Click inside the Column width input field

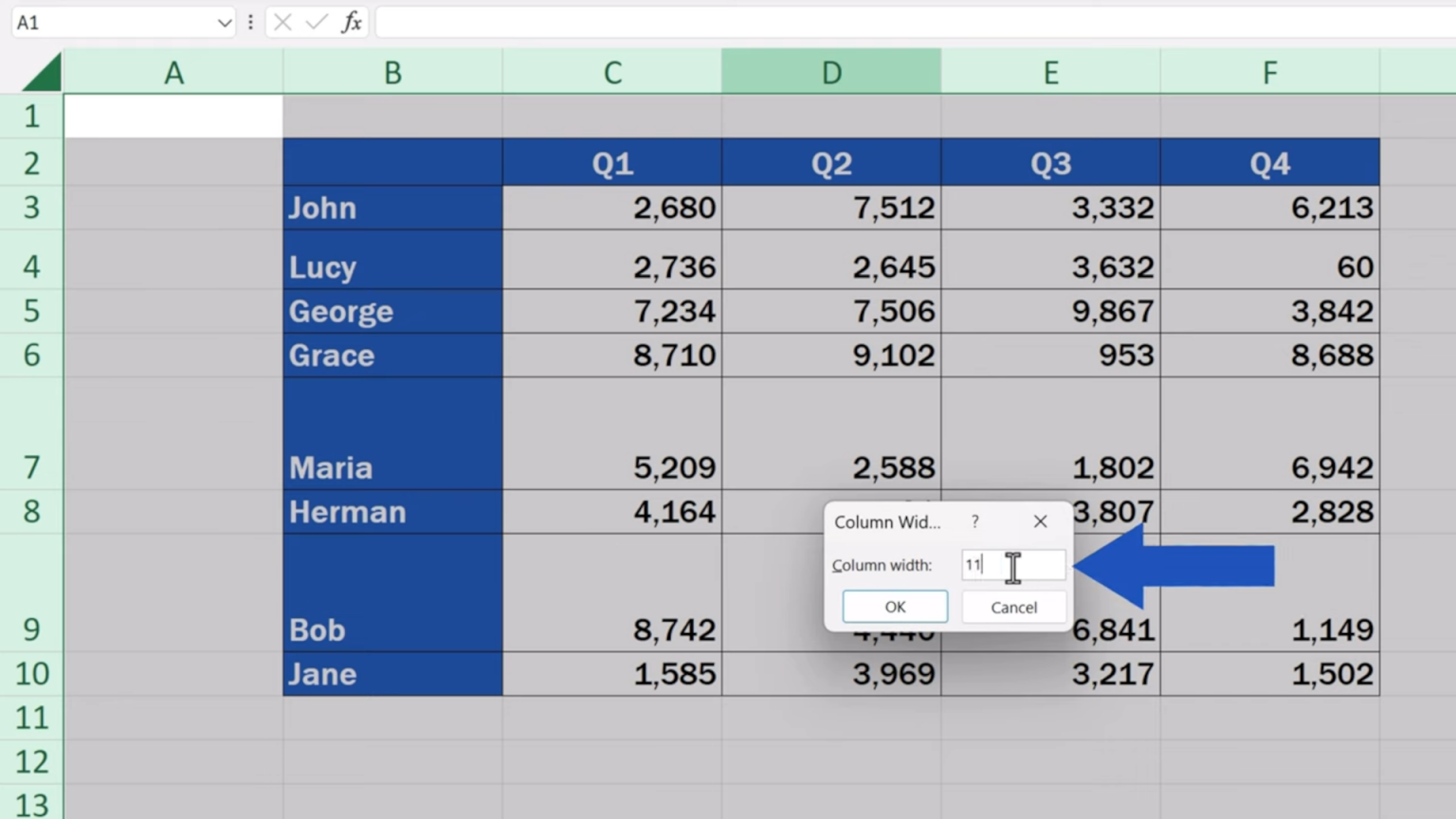(x=1014, y=565)
